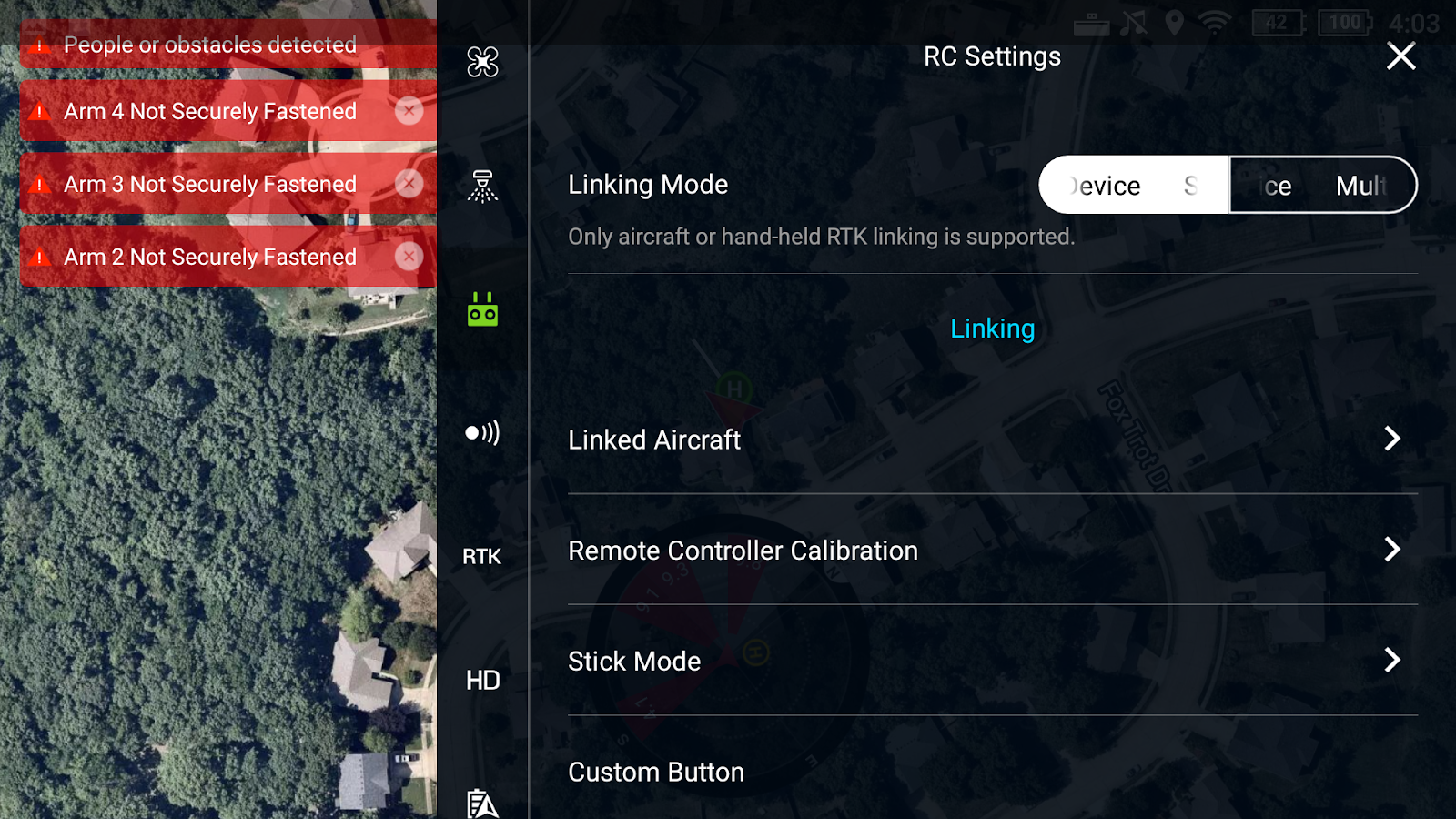Dismiss the Arm 3 Not Securely Fastened alert

click(409, 184)
